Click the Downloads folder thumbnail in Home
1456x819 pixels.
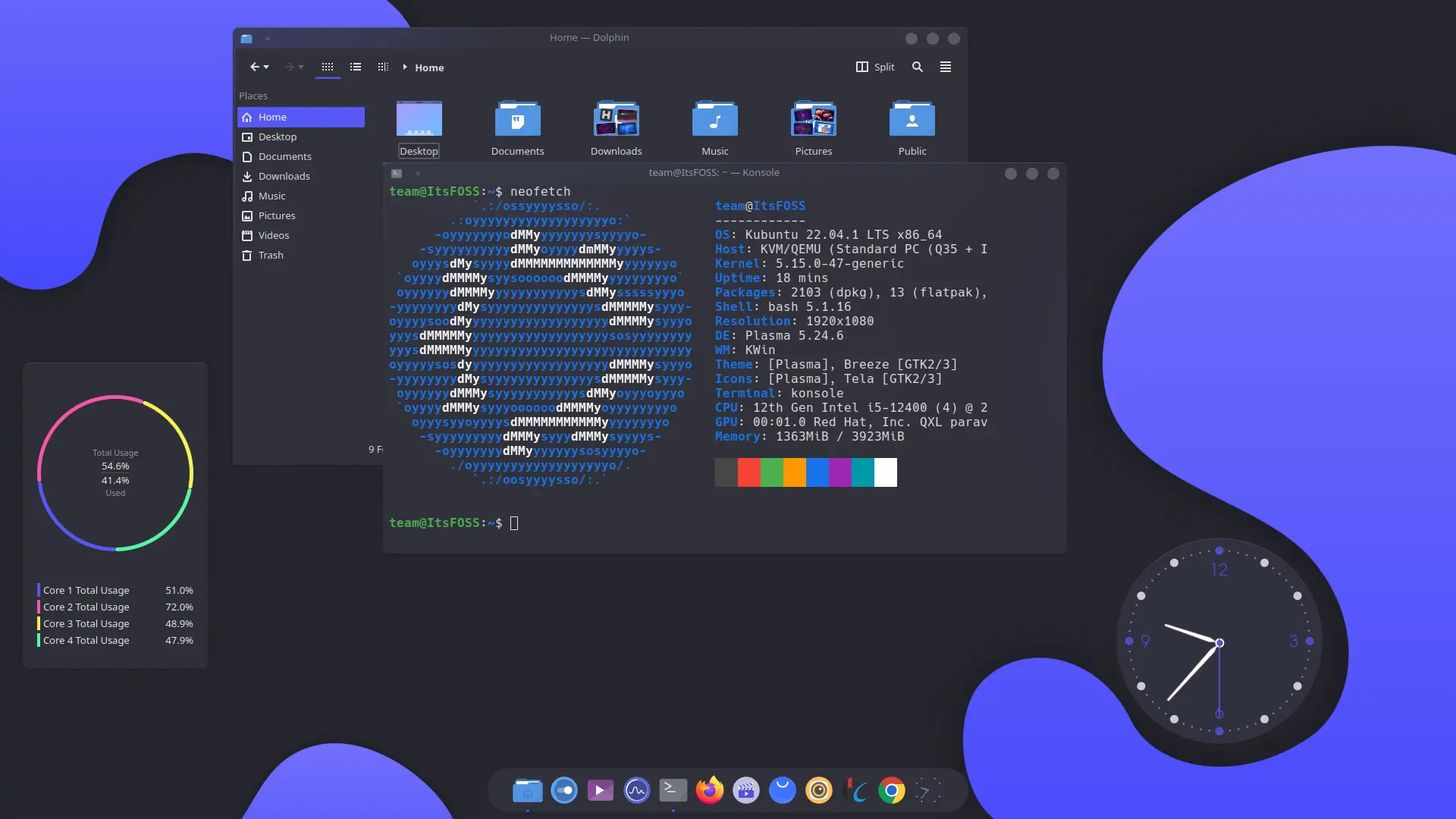[x=616, y=119]
